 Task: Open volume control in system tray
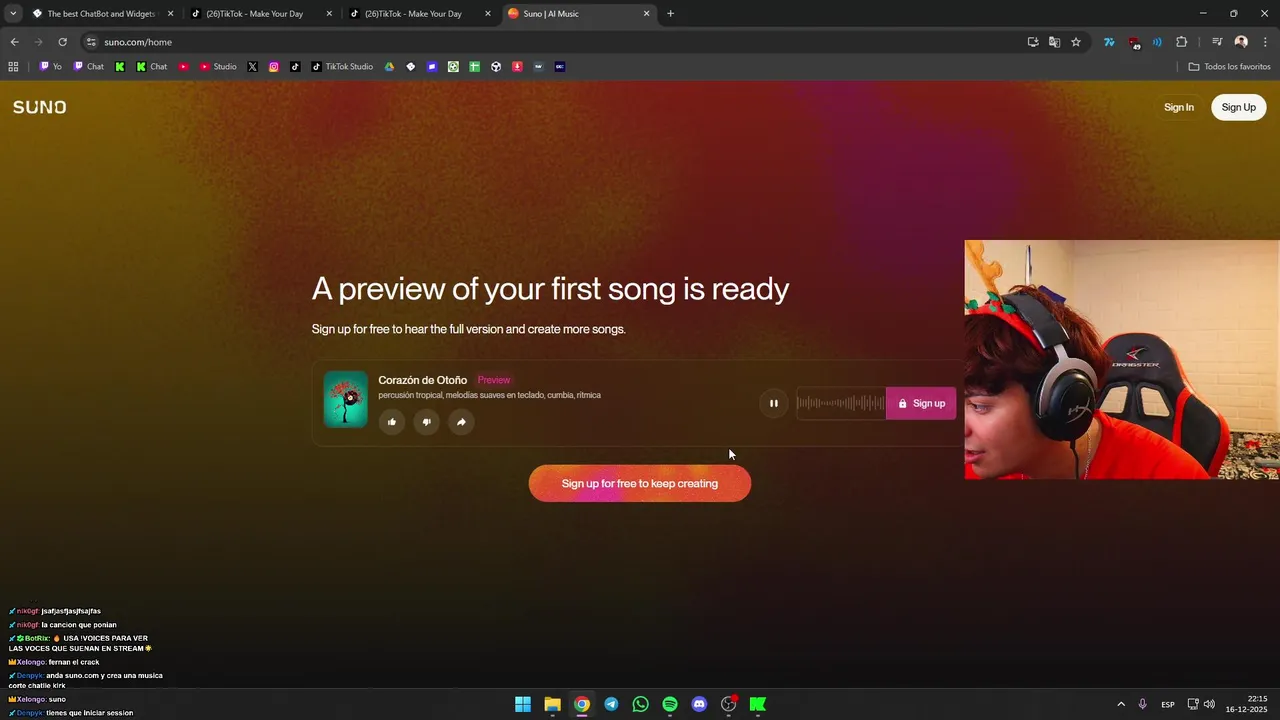1209,704
